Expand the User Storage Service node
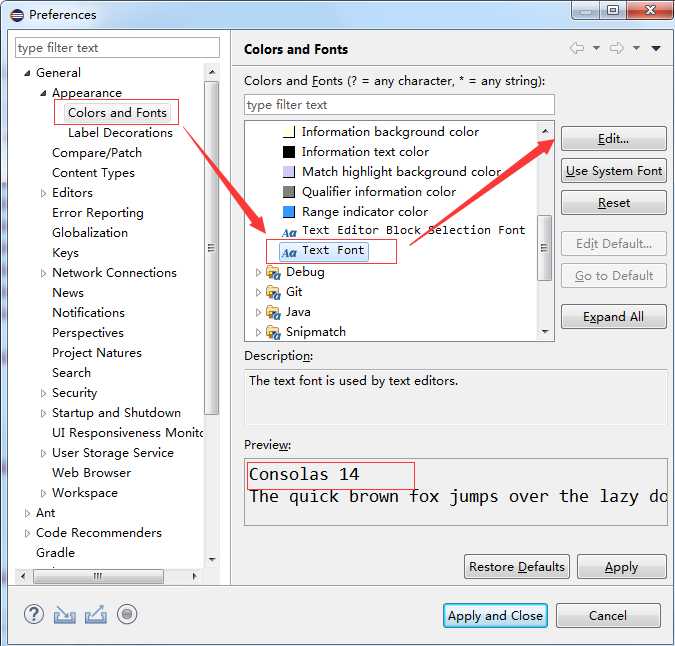Viewport: 675px width, 646px height. (43, 453)
